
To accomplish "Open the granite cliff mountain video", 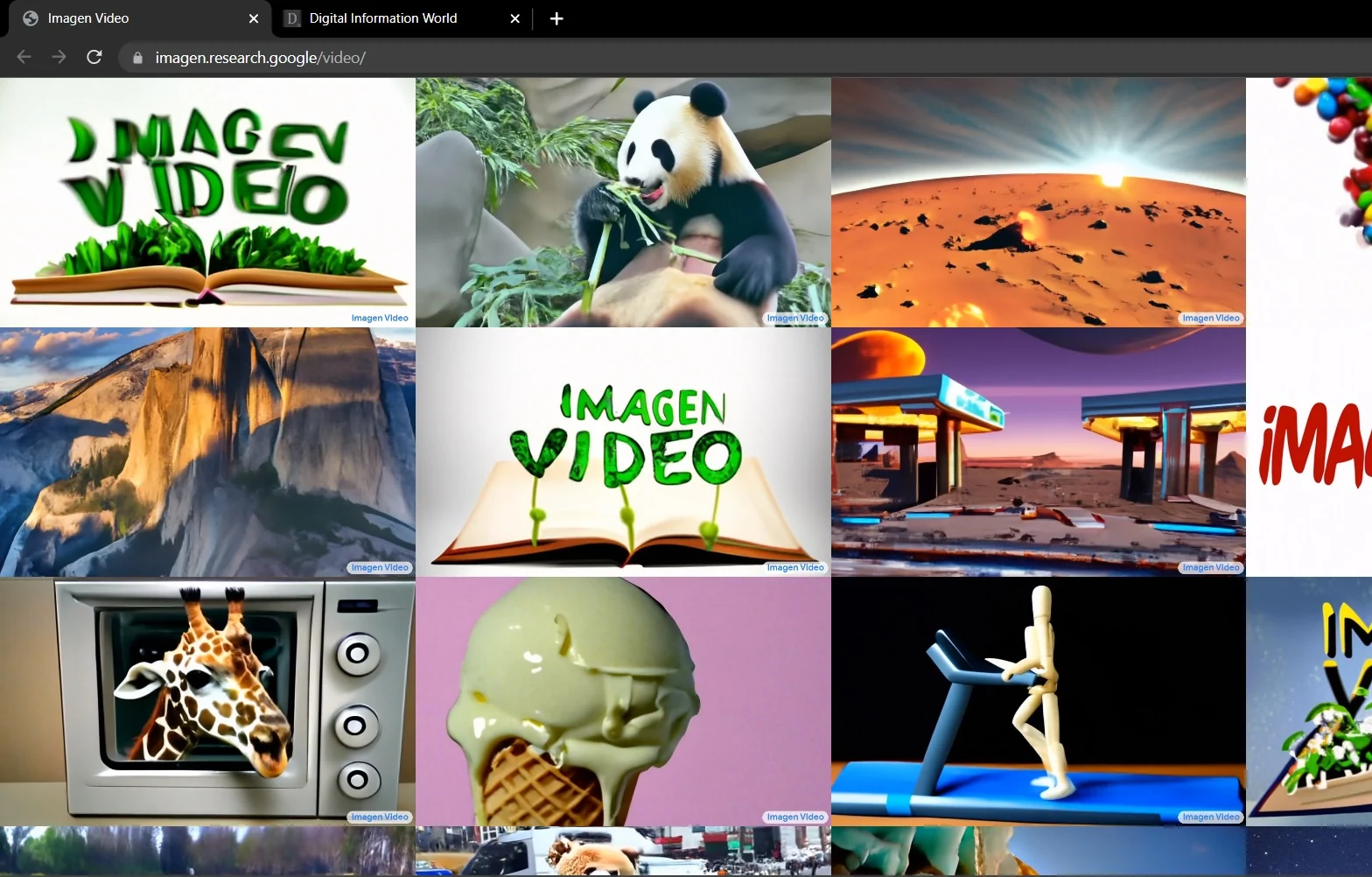I will [x=207, y=452].
